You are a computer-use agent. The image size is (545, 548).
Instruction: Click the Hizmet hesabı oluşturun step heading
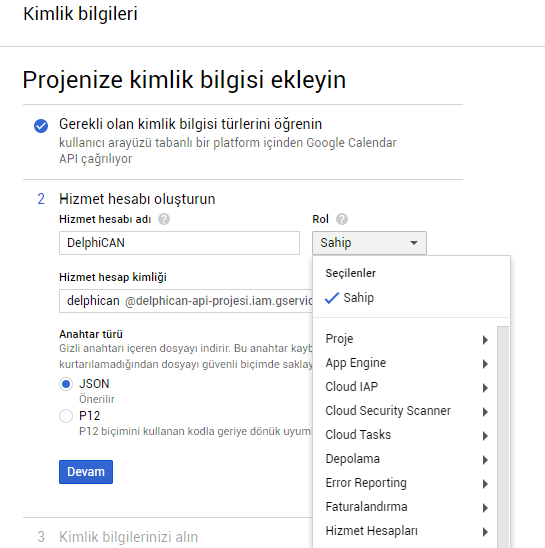pos(137,199)
